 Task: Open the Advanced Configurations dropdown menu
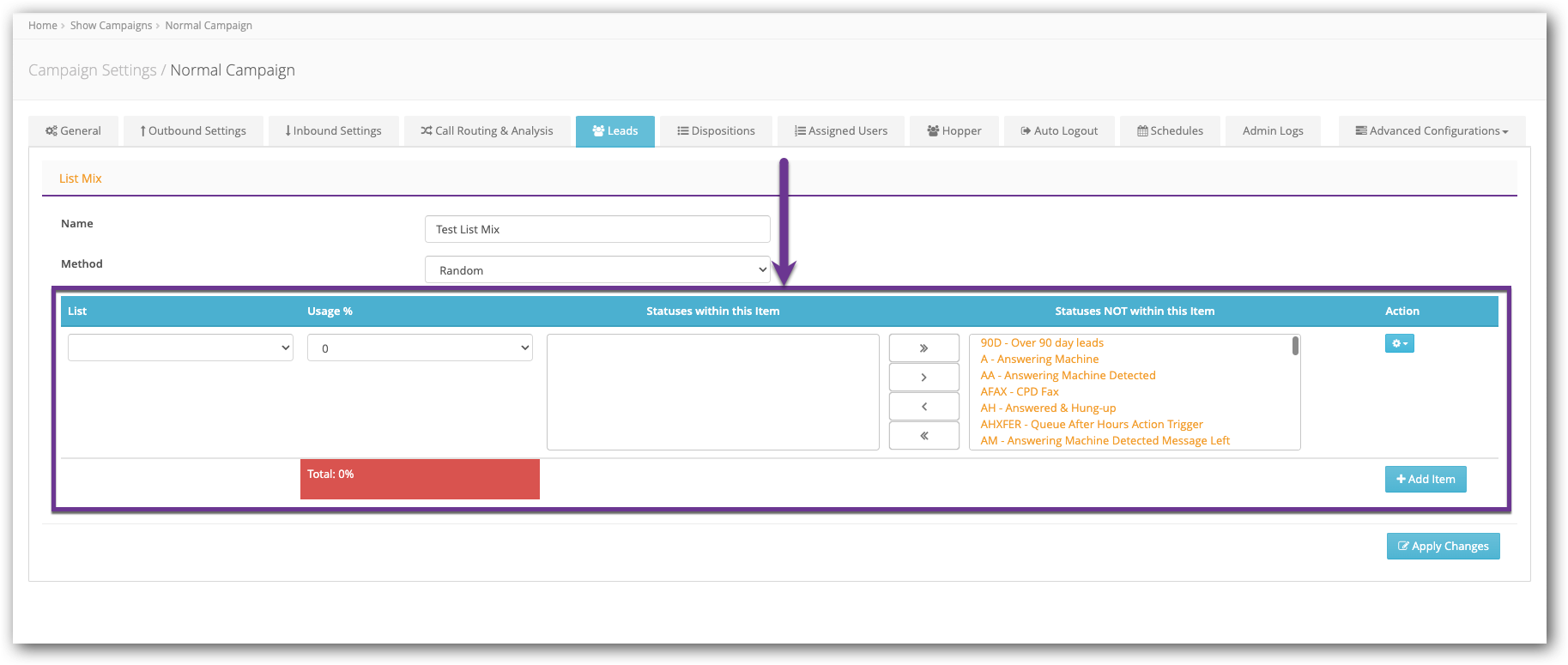[x=1431, y=131]
